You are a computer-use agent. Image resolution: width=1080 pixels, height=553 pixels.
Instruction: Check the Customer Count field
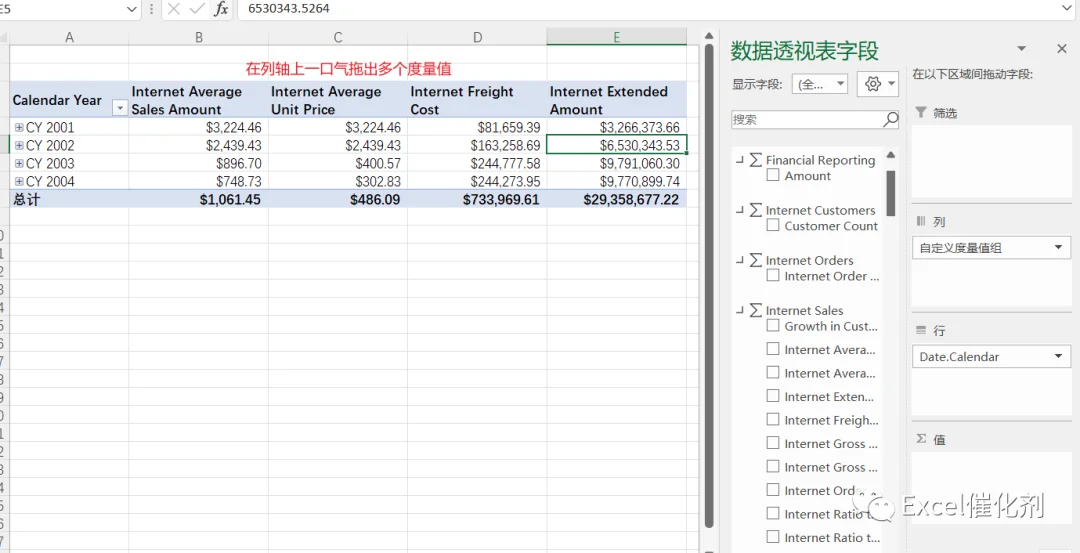pos(773,225)
